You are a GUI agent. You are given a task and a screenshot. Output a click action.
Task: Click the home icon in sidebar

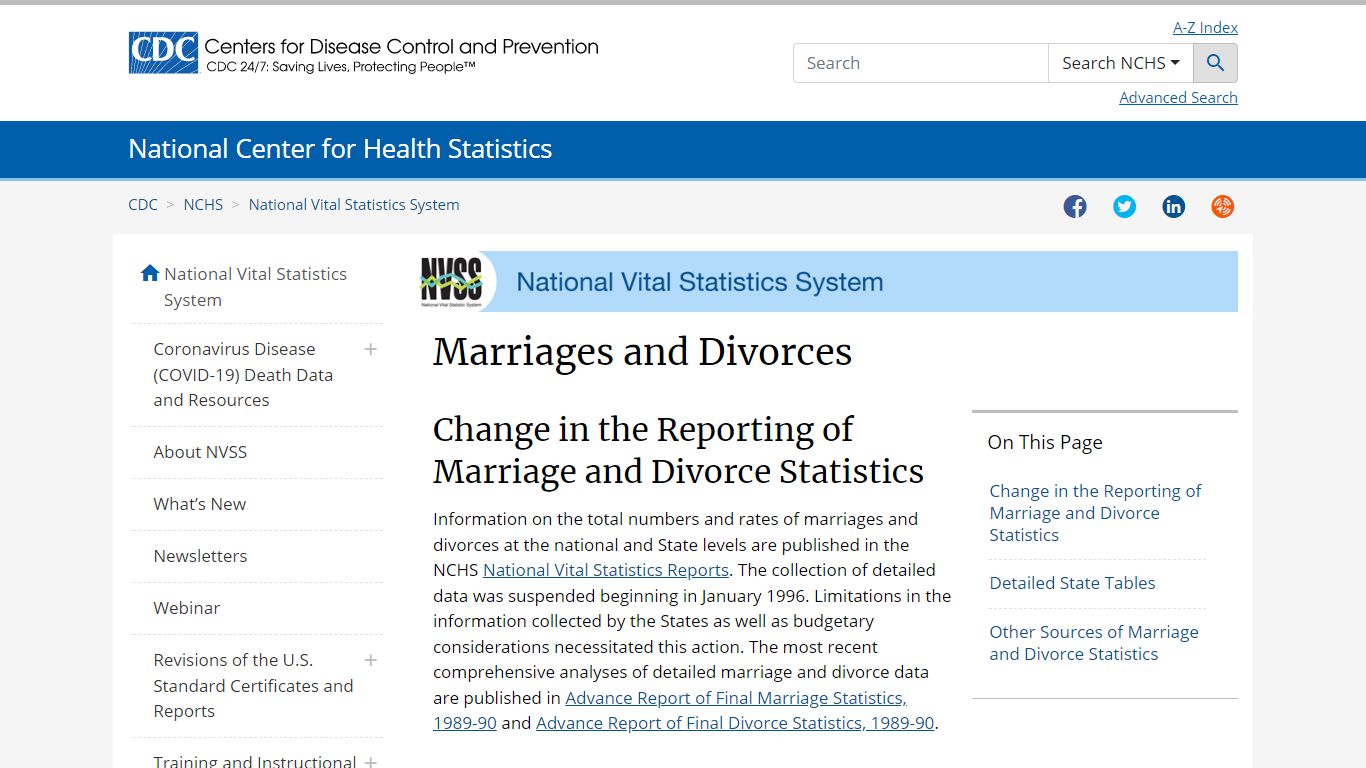[150, 273]
